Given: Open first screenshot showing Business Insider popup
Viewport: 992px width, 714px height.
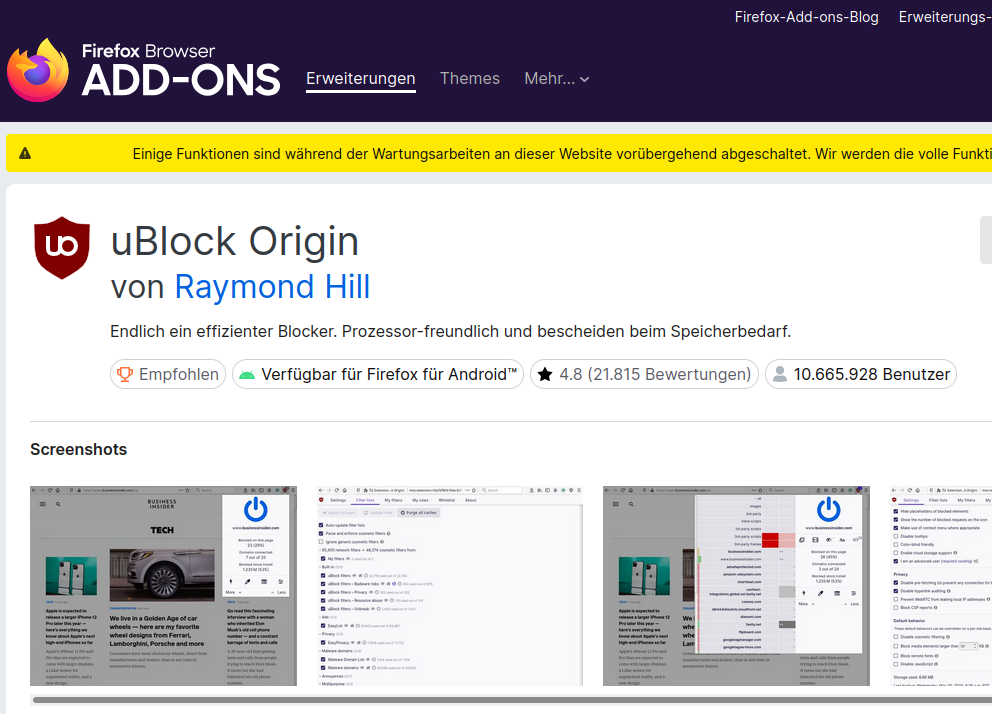Looking at the screenshot, I should click(163, 586).
